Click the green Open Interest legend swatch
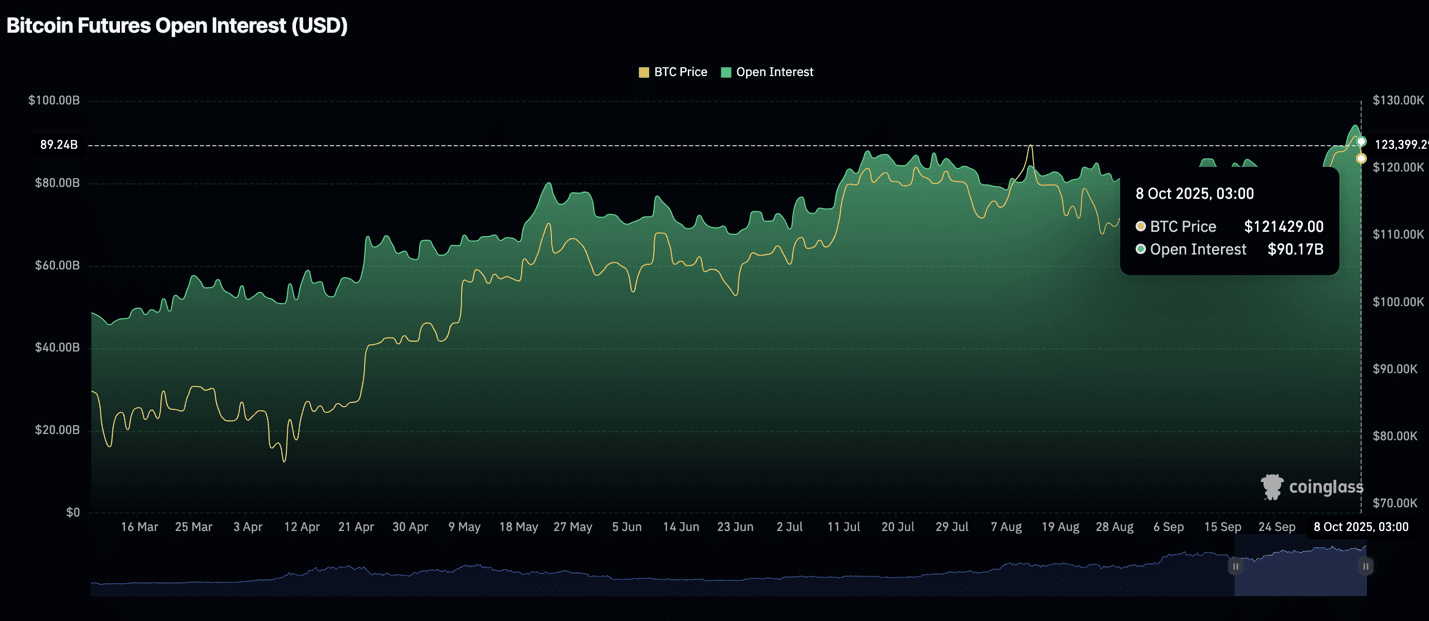The height and width of the screenshot is (621, 1429). [726, 72]
